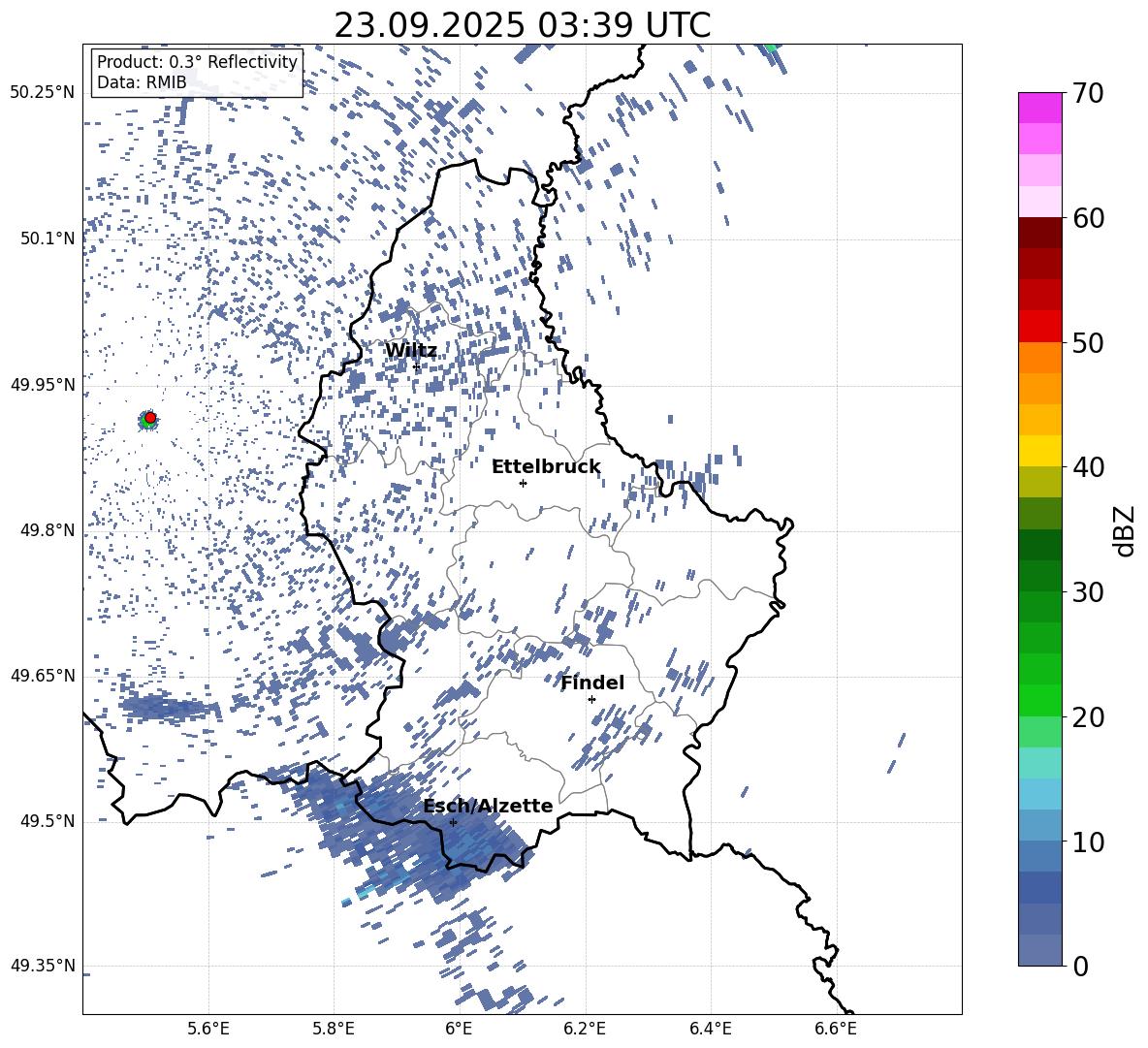Image resolution: width=1148 pixels, height=1048 pixels.
Task: Click the 10 colorbar tick label
Action: tap(1087, 842)
